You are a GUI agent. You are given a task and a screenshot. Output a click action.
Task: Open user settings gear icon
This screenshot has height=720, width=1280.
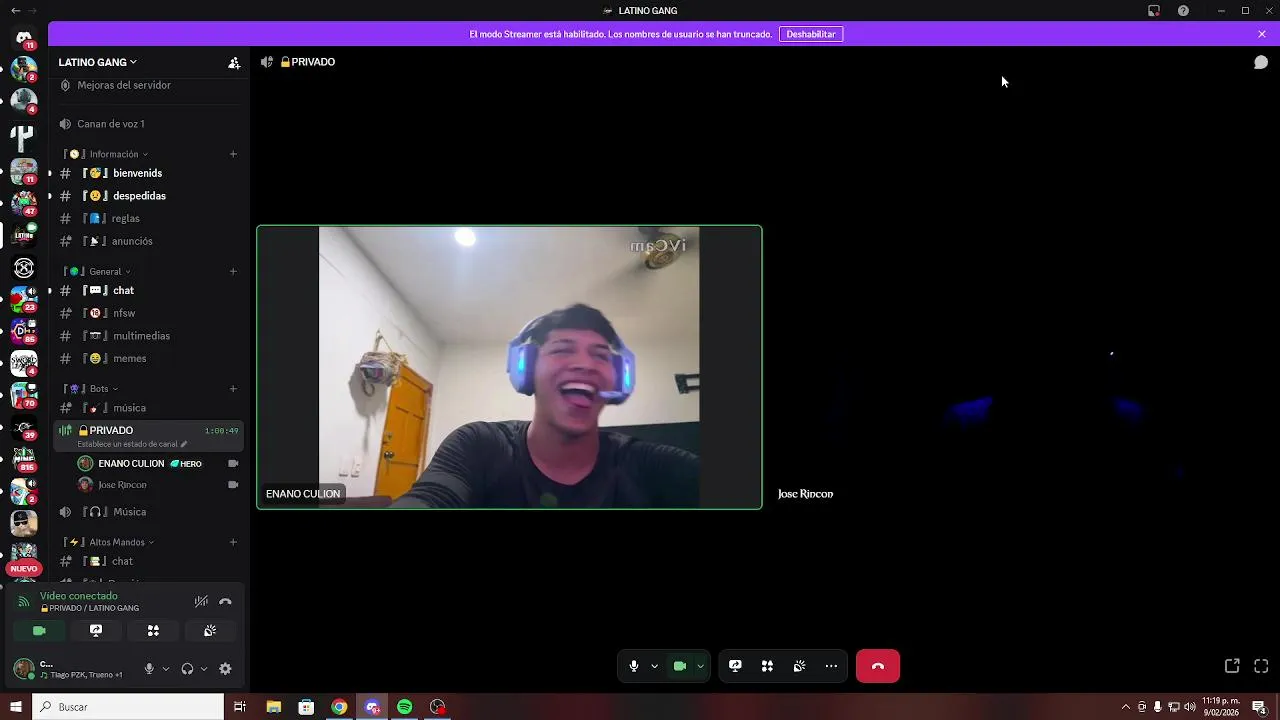(225, 669)
